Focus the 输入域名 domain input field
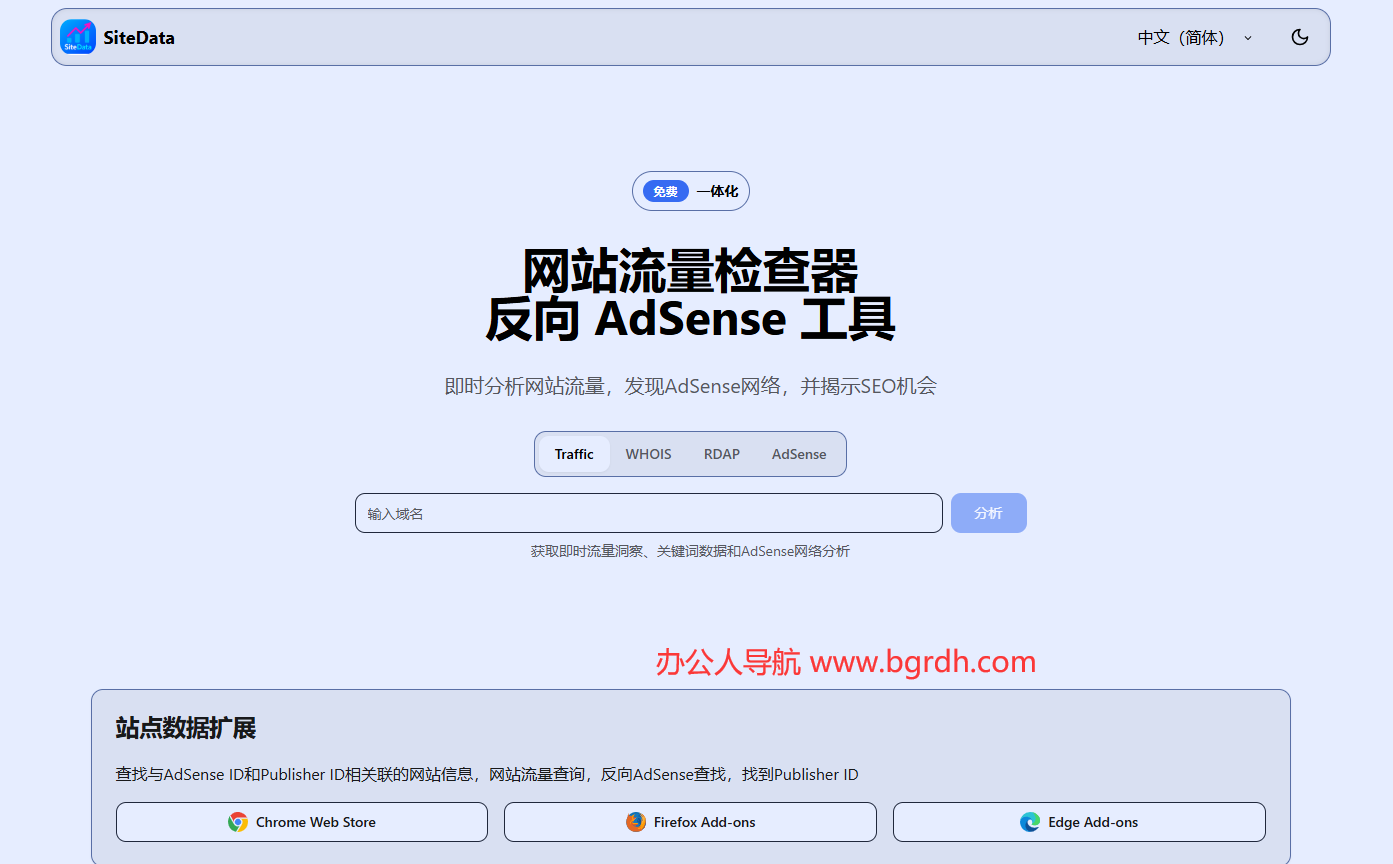Image resolution: width=1393 pixels, height=864 pixels. 648,513
